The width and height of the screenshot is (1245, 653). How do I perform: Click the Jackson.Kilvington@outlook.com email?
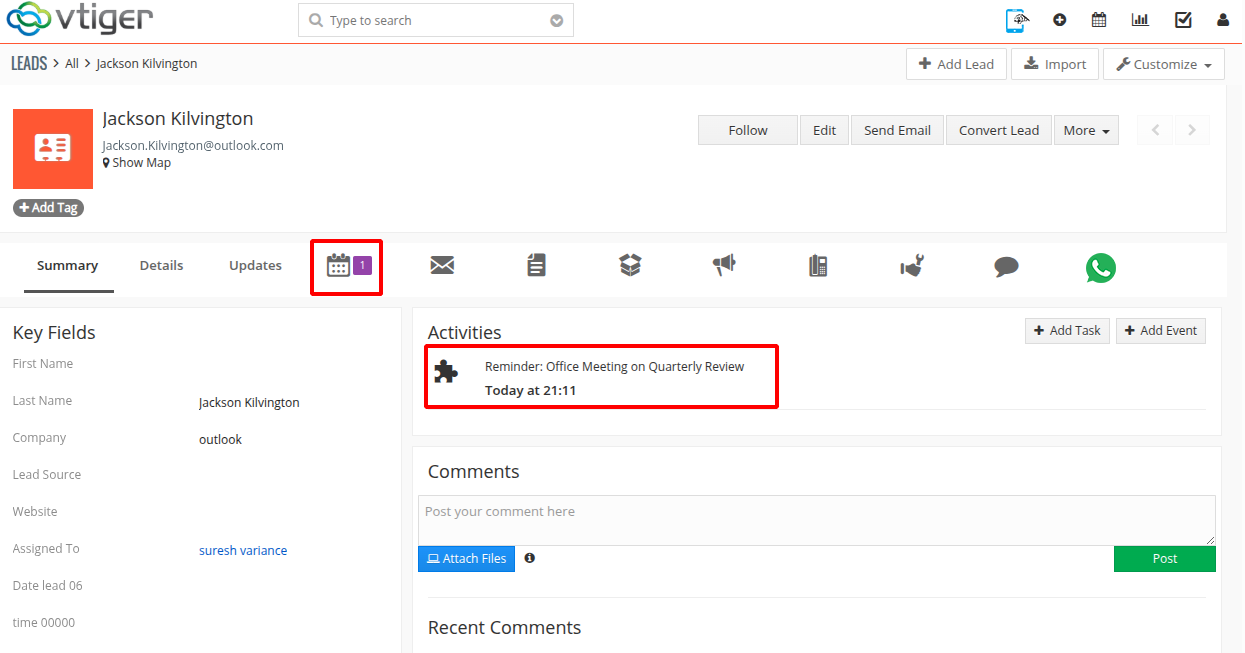click(x=193, y=145)
